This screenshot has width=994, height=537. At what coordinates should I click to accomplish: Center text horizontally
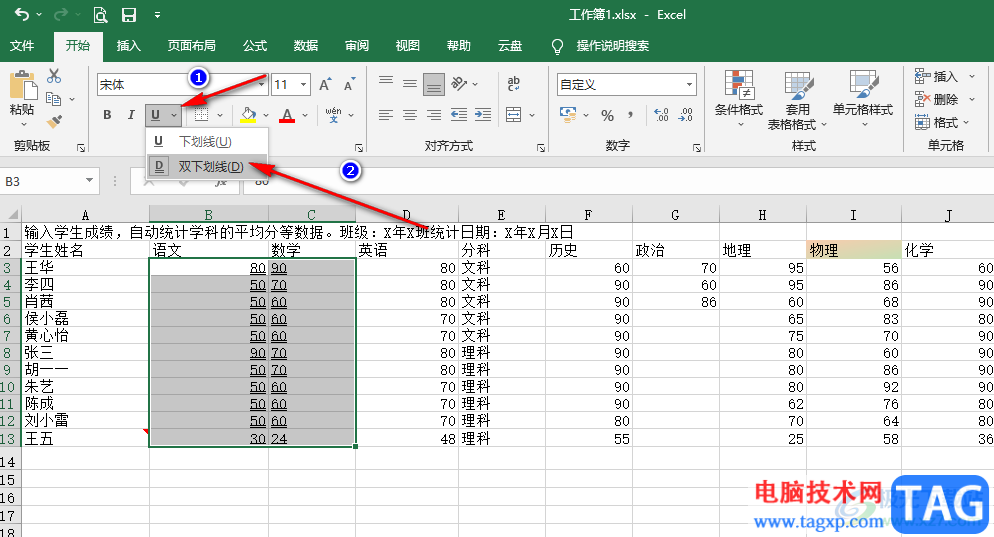point(410,115)
